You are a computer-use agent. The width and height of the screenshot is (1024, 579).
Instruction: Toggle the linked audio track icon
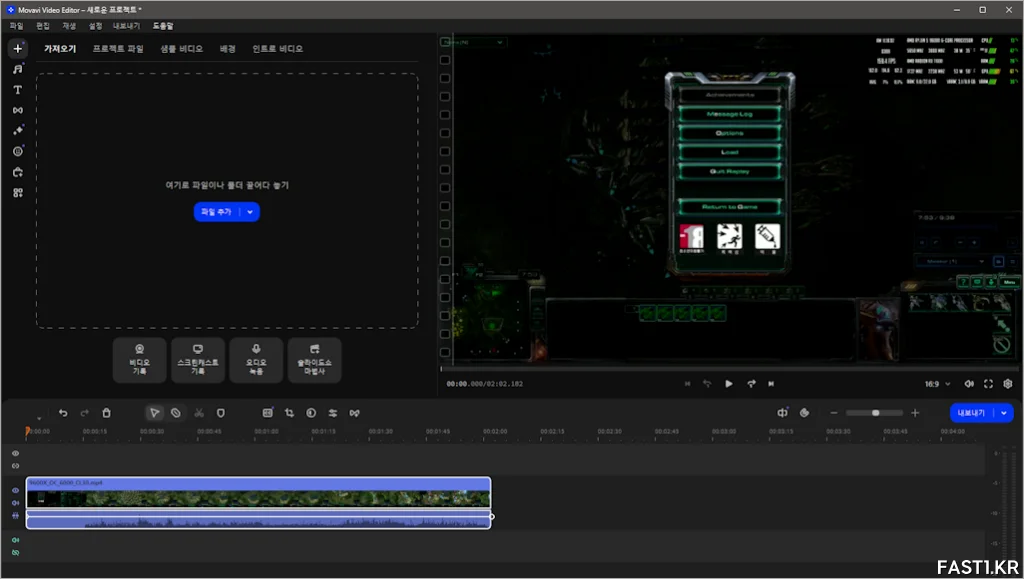click(16, 515)
